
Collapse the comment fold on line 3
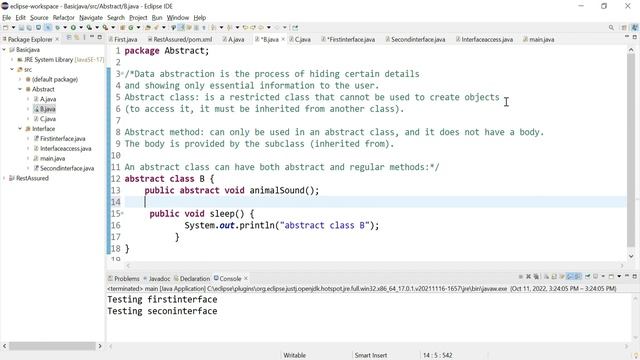[x=122, y=73]
